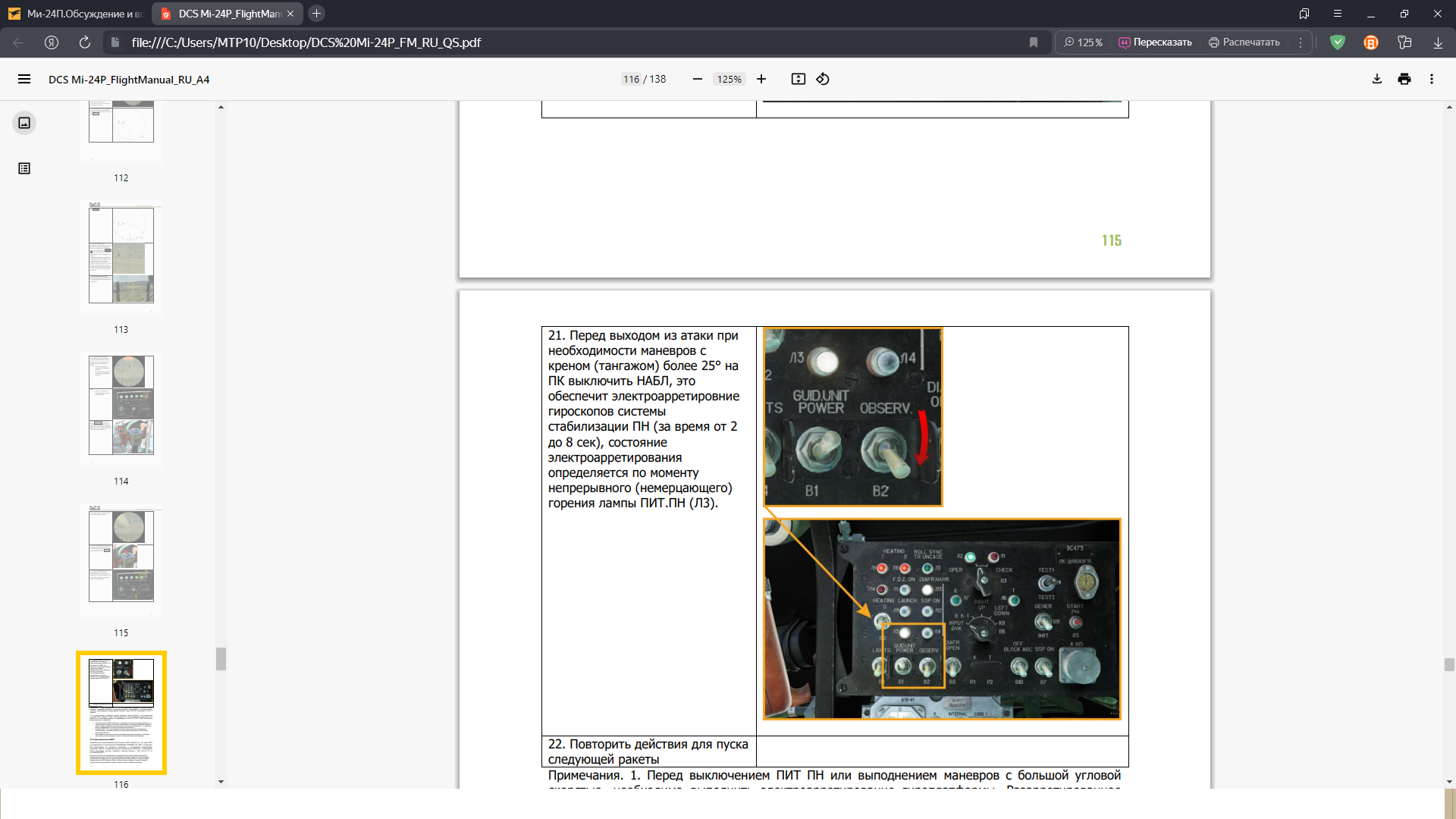The height and width of the screenshot is (819, 1456).
Task: Click the Распечатать button
Action: 1244,42
